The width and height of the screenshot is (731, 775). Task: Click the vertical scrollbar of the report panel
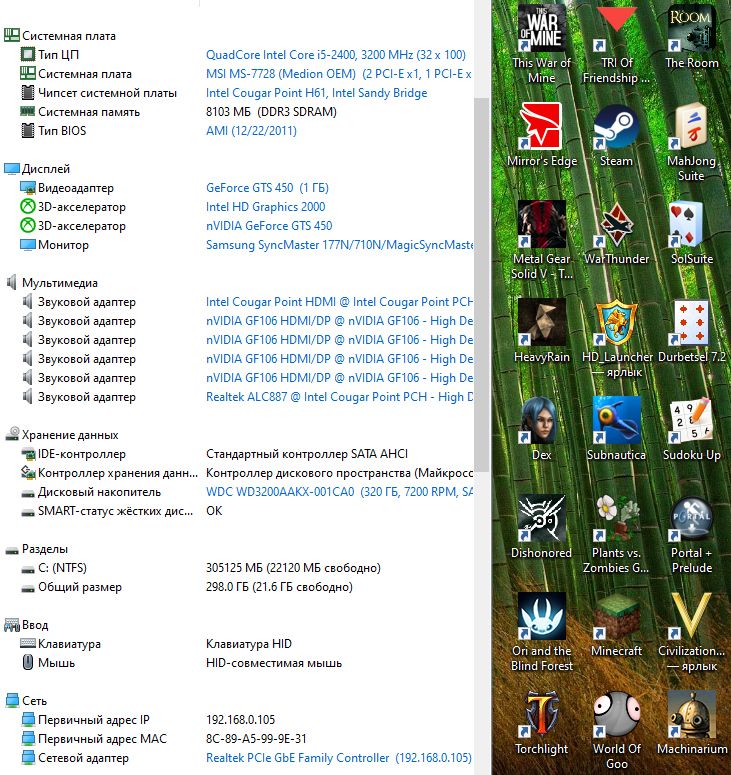[x=481, y=285]
